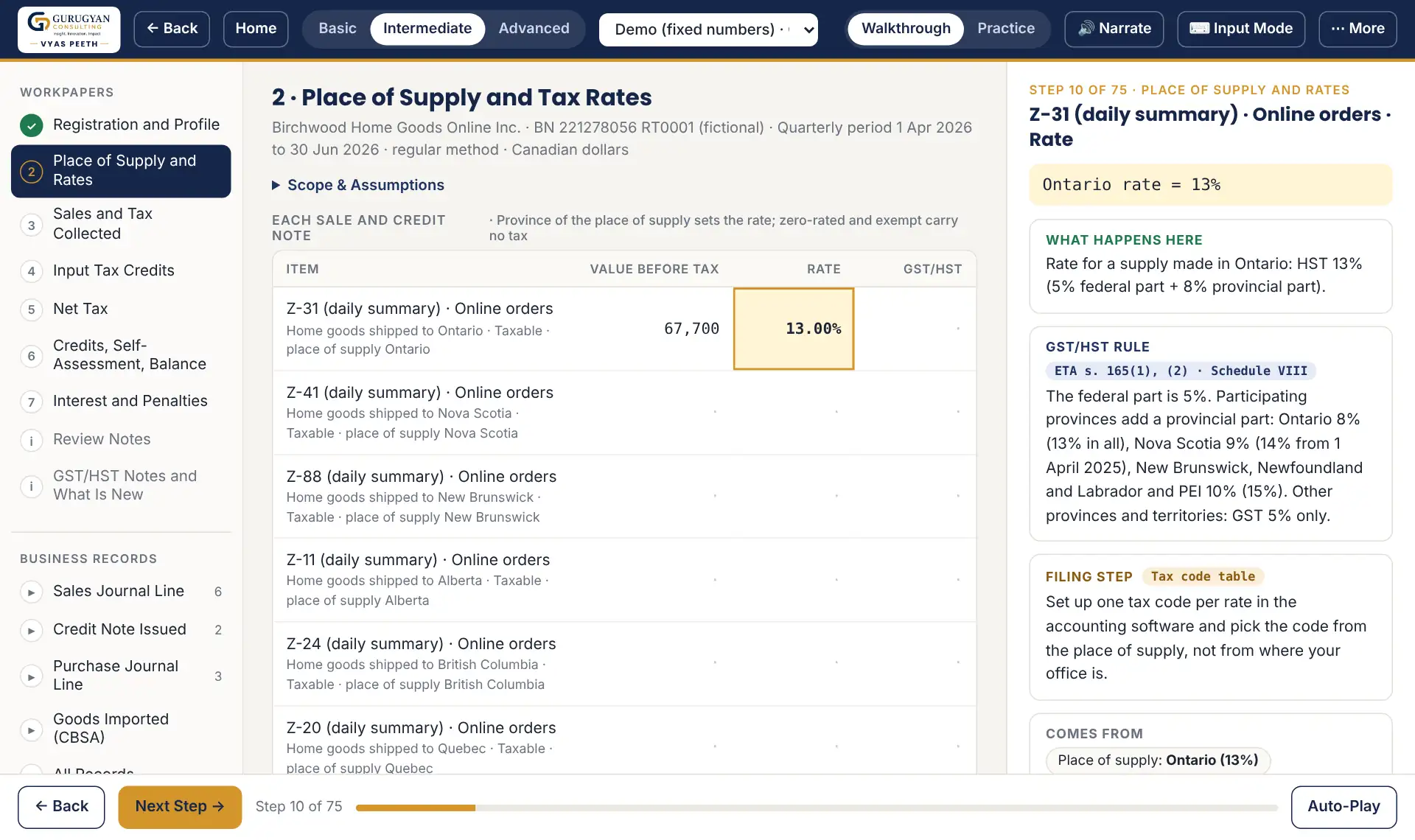Expand Purchase Journal Line records arrow
The height and width of the screenshot is (840, 1415).
[32, 676]
